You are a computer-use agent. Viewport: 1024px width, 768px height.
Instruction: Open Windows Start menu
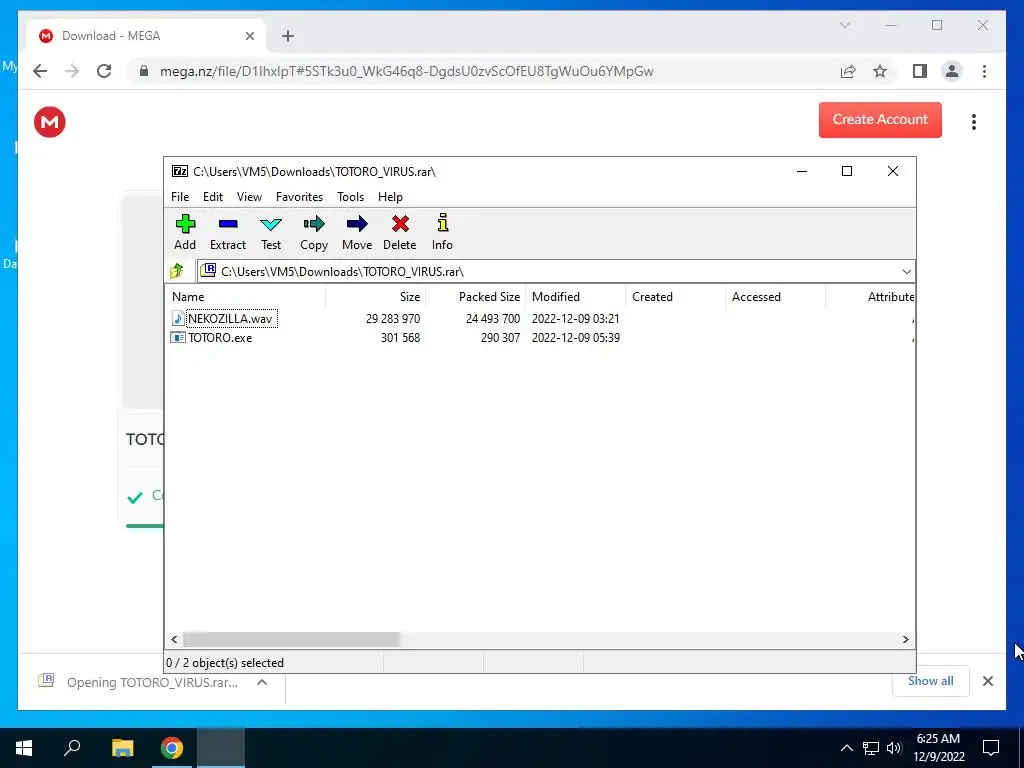[x=24, y=748]
